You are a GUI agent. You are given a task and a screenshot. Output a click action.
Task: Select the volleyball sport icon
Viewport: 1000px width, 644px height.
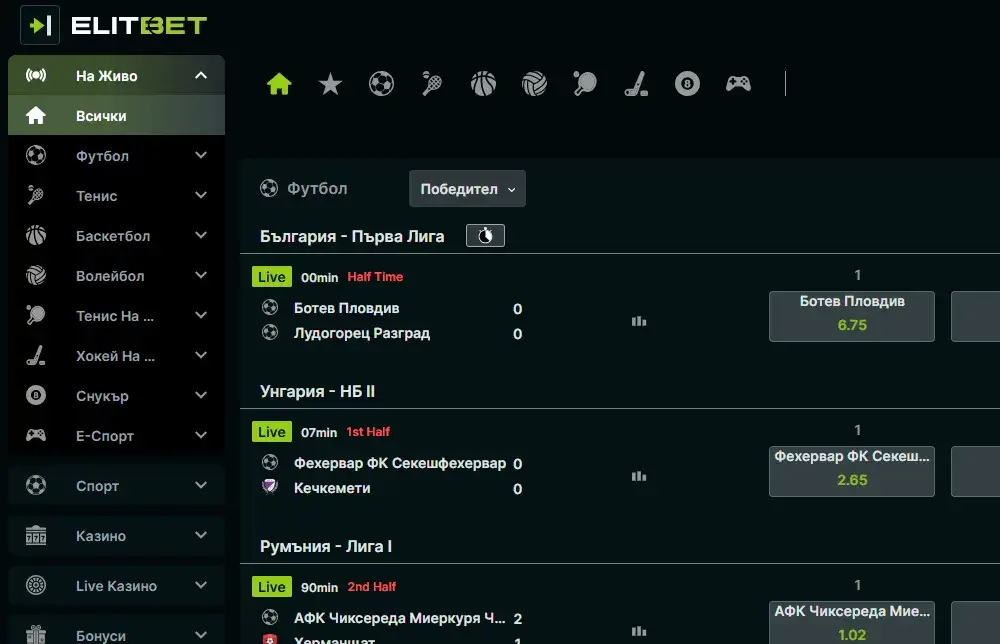533,84
